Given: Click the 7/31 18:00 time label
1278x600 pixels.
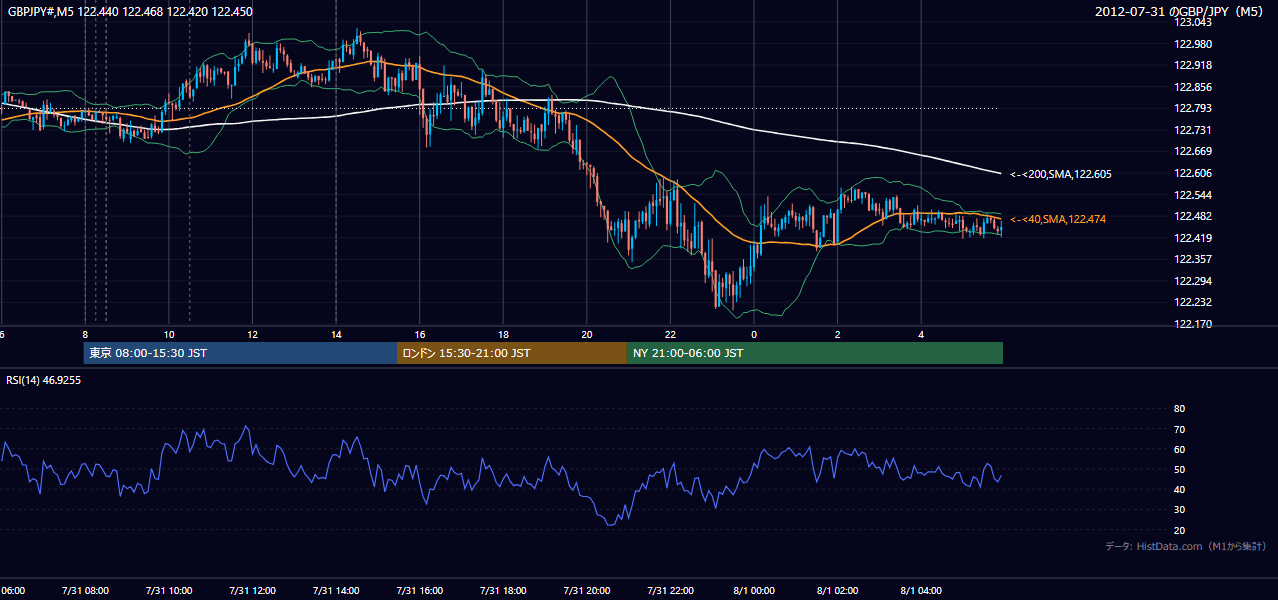Looking at the screenshot, I should click(x=503, y=591).
